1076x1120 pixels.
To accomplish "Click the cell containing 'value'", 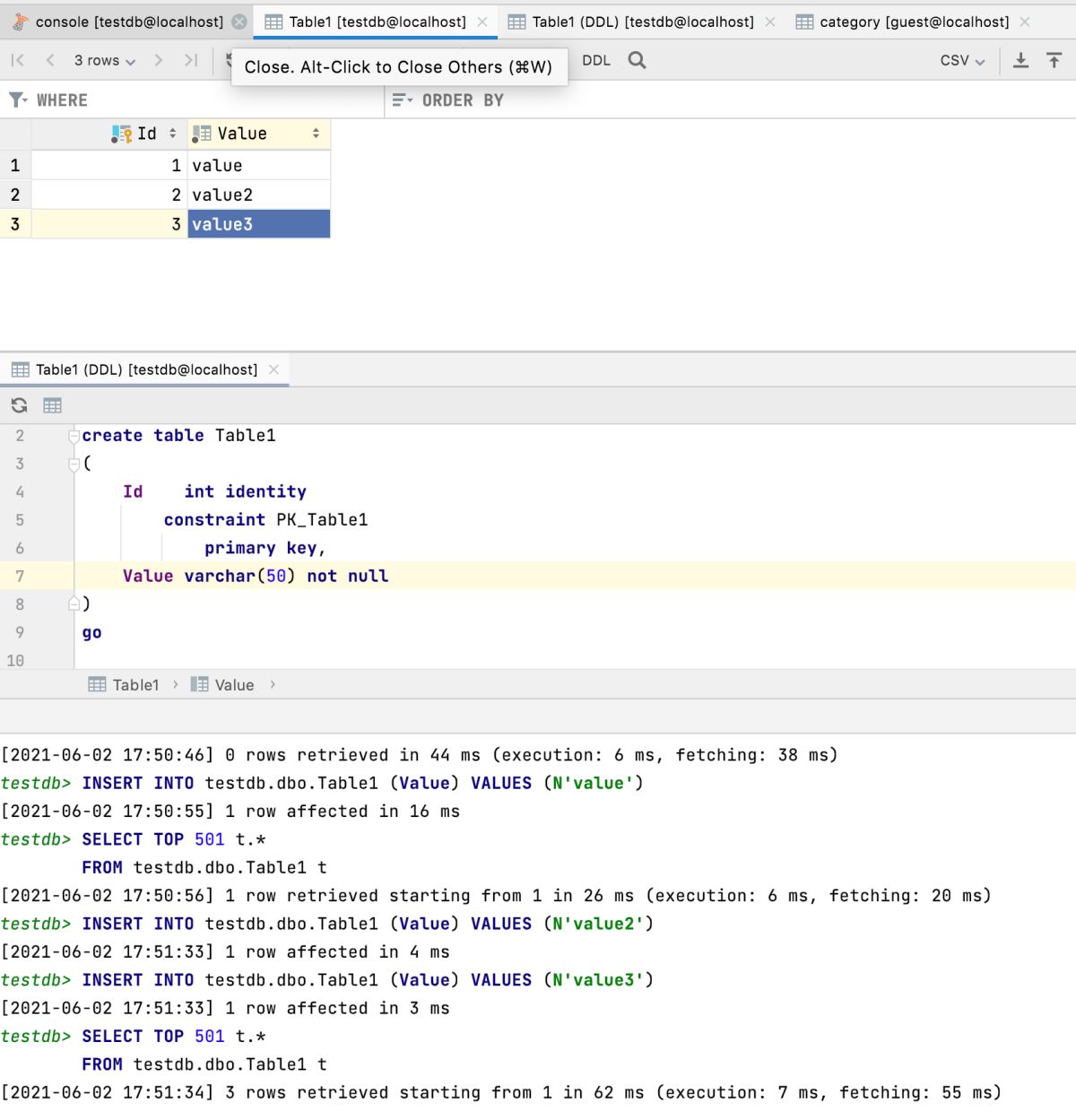I will 258,165.
